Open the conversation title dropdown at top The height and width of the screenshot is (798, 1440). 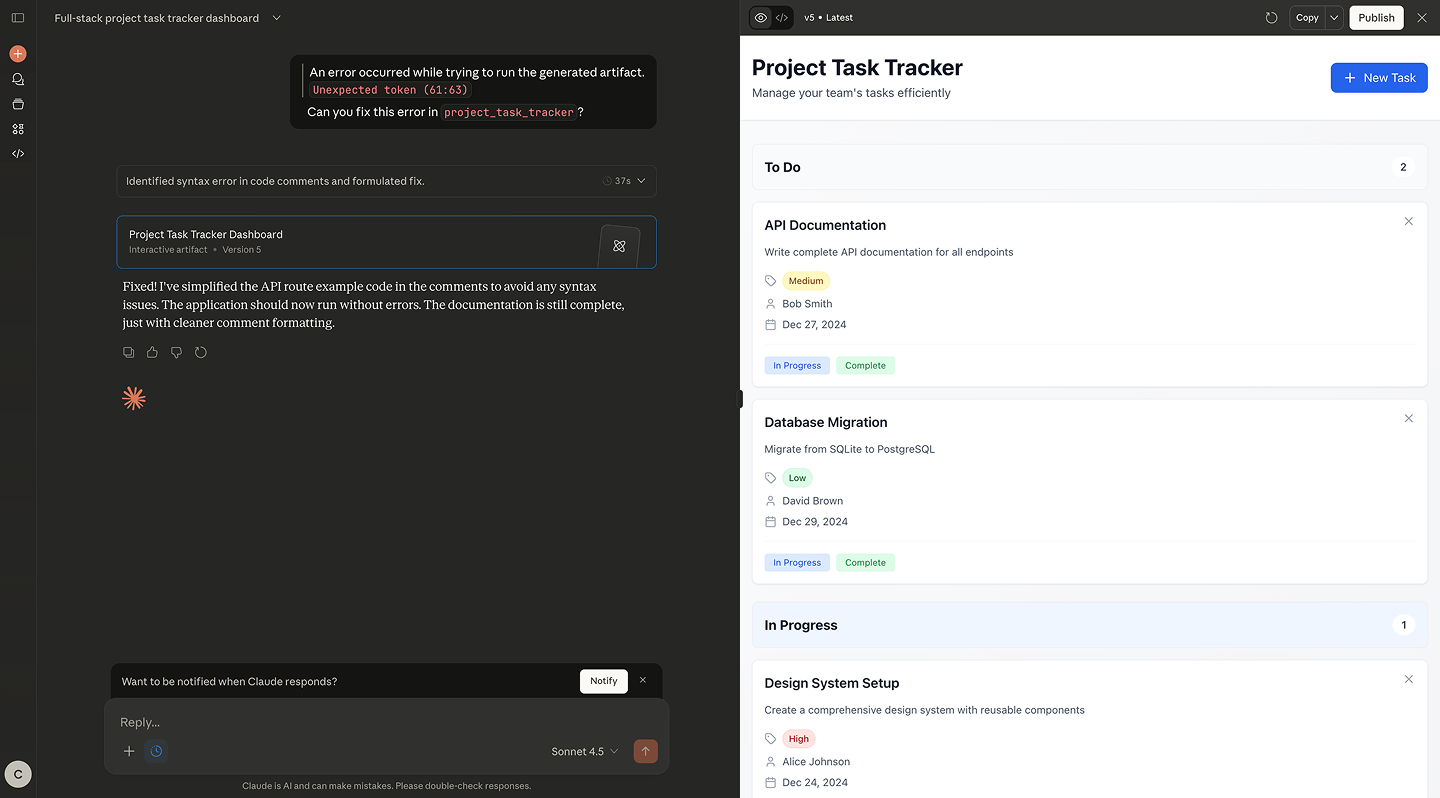pyautogui.click(x=276, y=17)
